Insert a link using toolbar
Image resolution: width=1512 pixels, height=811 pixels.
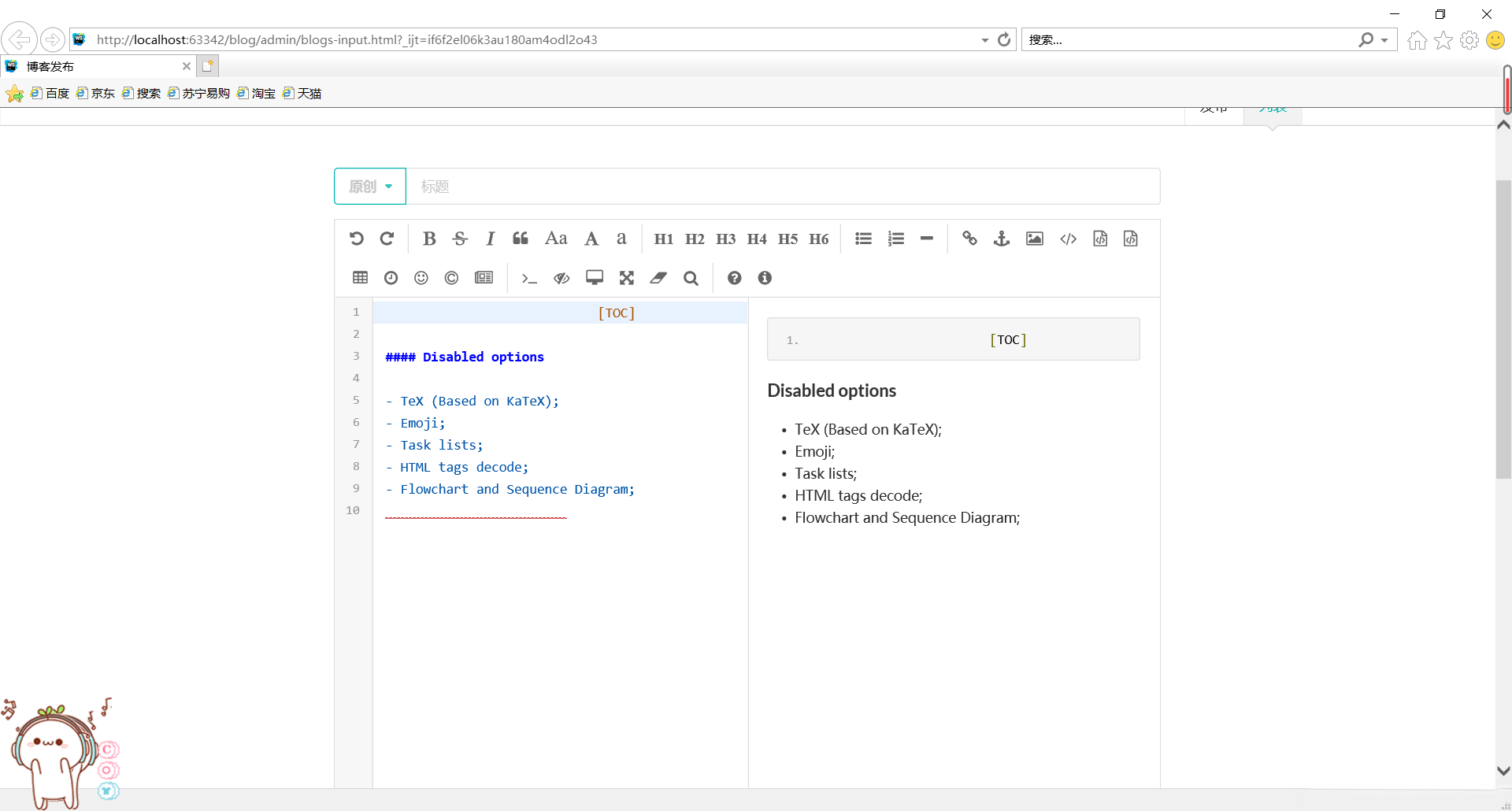969,239
